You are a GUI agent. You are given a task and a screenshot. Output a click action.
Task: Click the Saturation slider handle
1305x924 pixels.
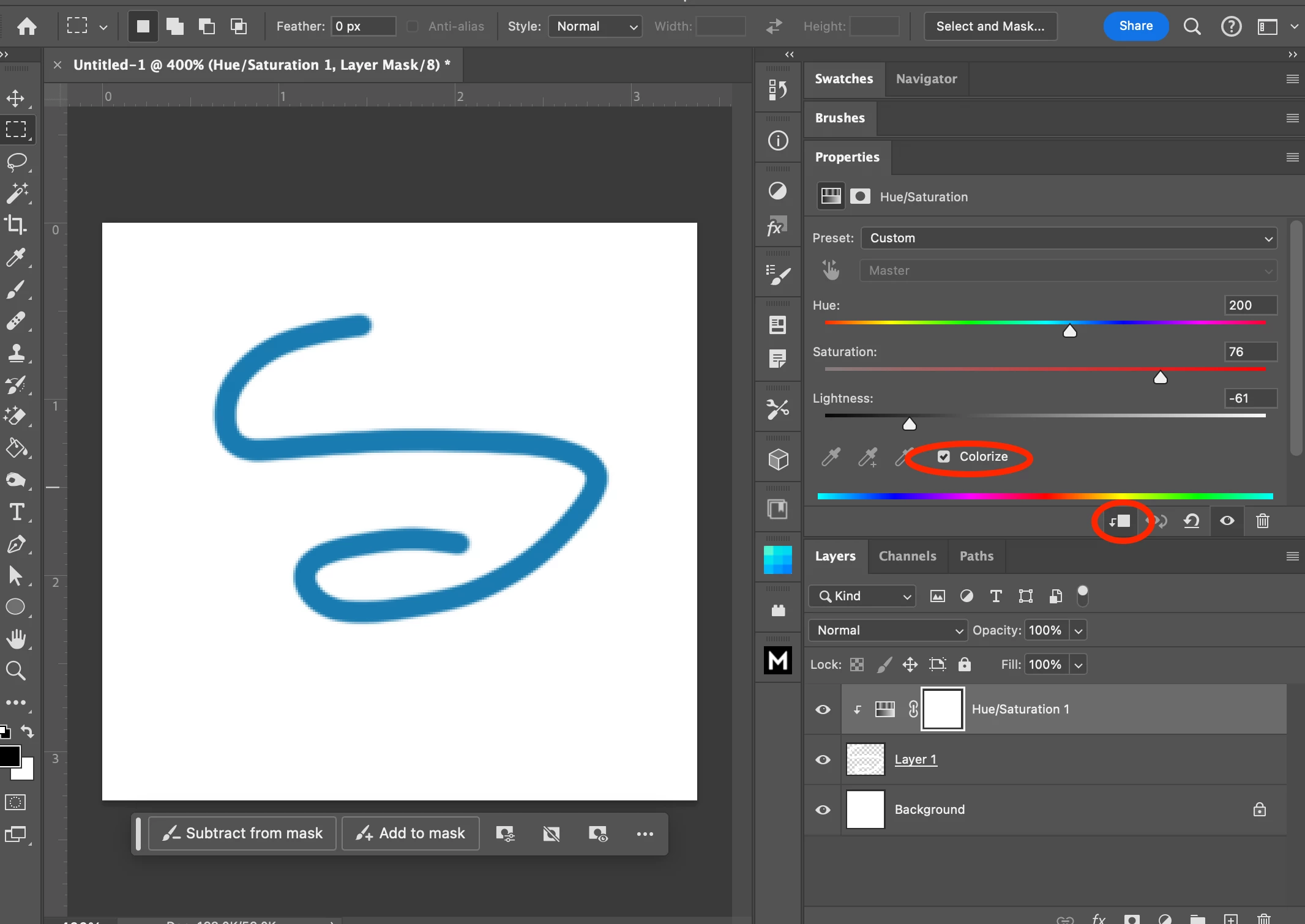point(1160,378)
